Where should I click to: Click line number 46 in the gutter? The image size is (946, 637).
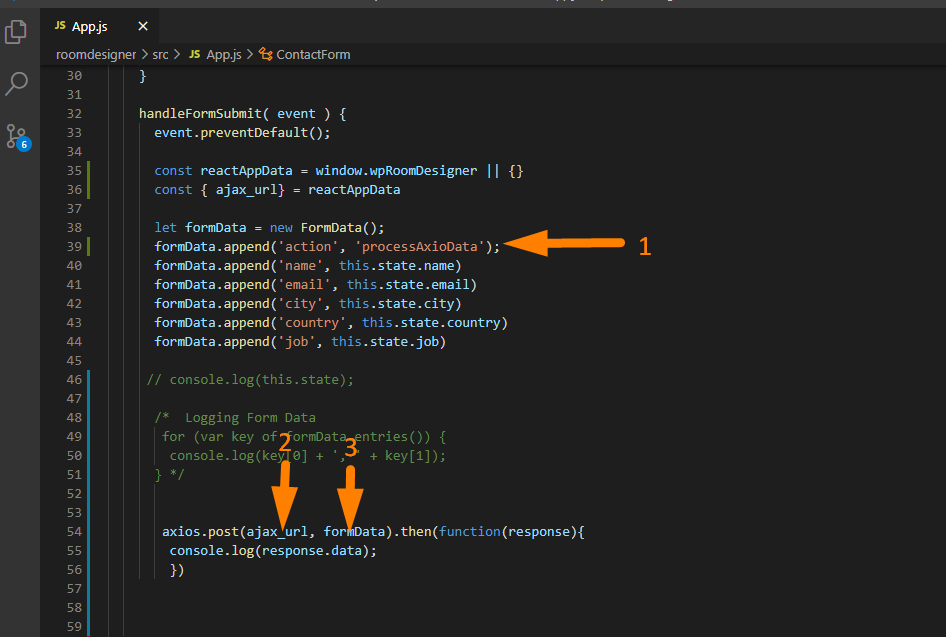pos(74,379)
